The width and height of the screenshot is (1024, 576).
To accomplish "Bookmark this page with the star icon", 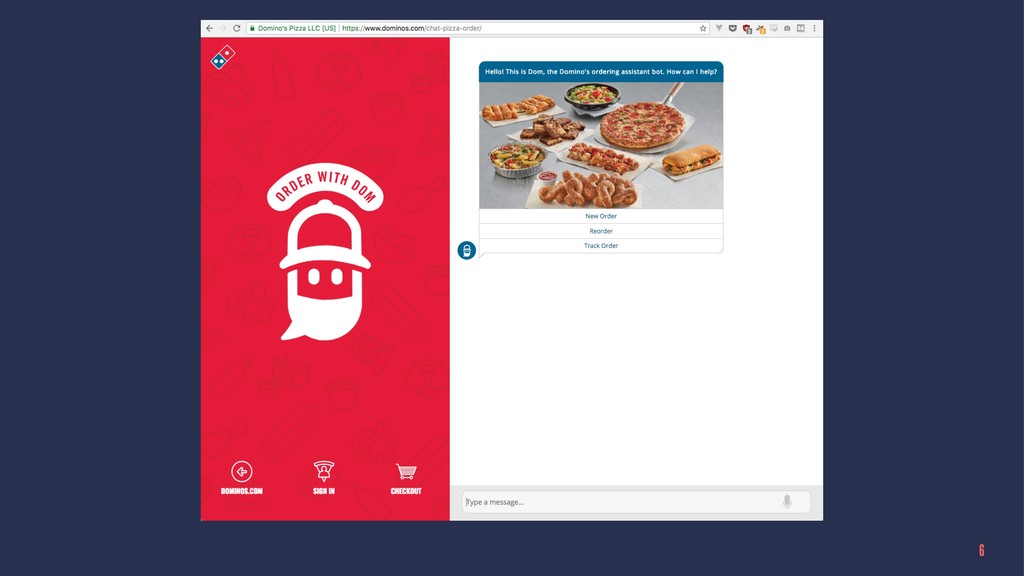I will [x=703, y=28].
